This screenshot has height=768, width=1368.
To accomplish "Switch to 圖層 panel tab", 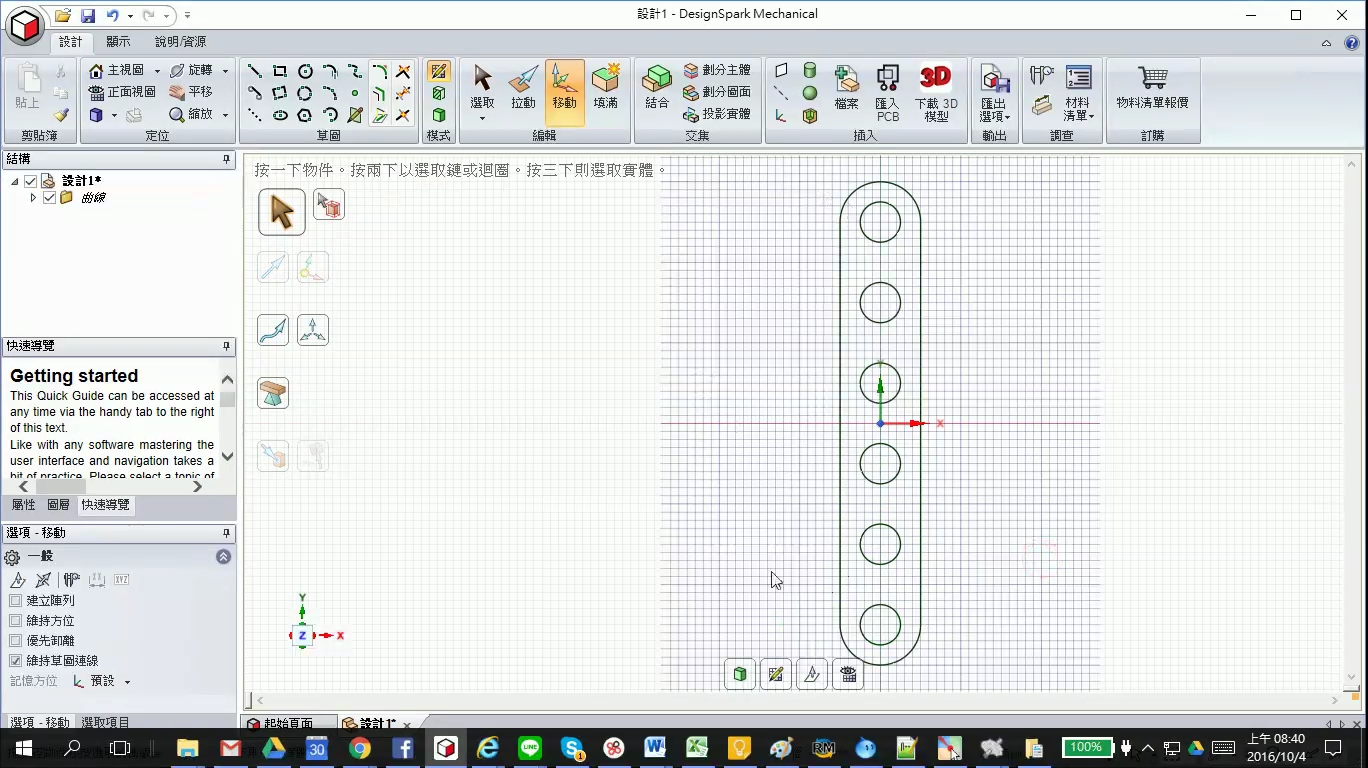I will 59,505.
